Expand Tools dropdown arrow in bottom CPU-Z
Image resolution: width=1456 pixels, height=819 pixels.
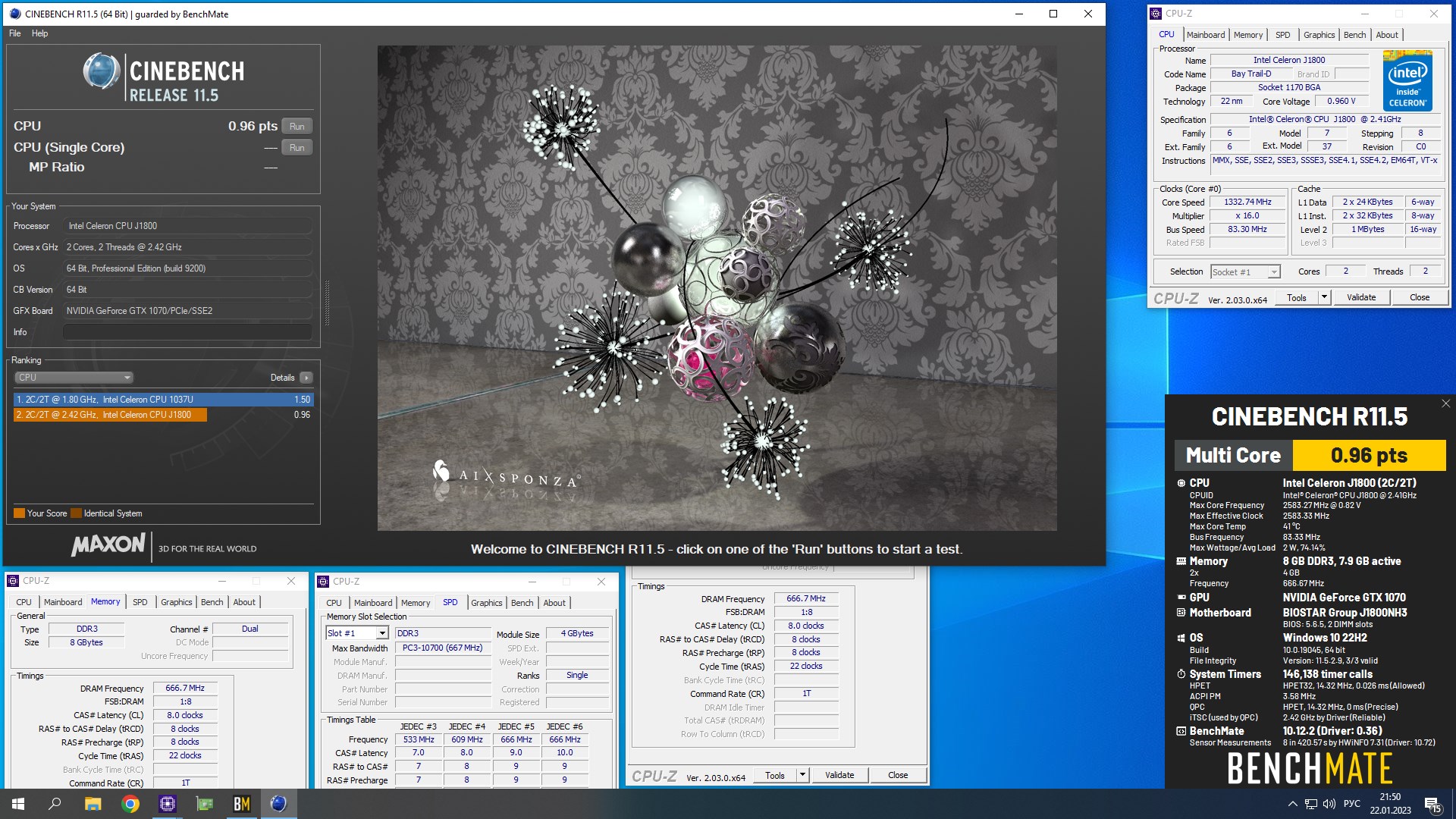tap(802, 775)
